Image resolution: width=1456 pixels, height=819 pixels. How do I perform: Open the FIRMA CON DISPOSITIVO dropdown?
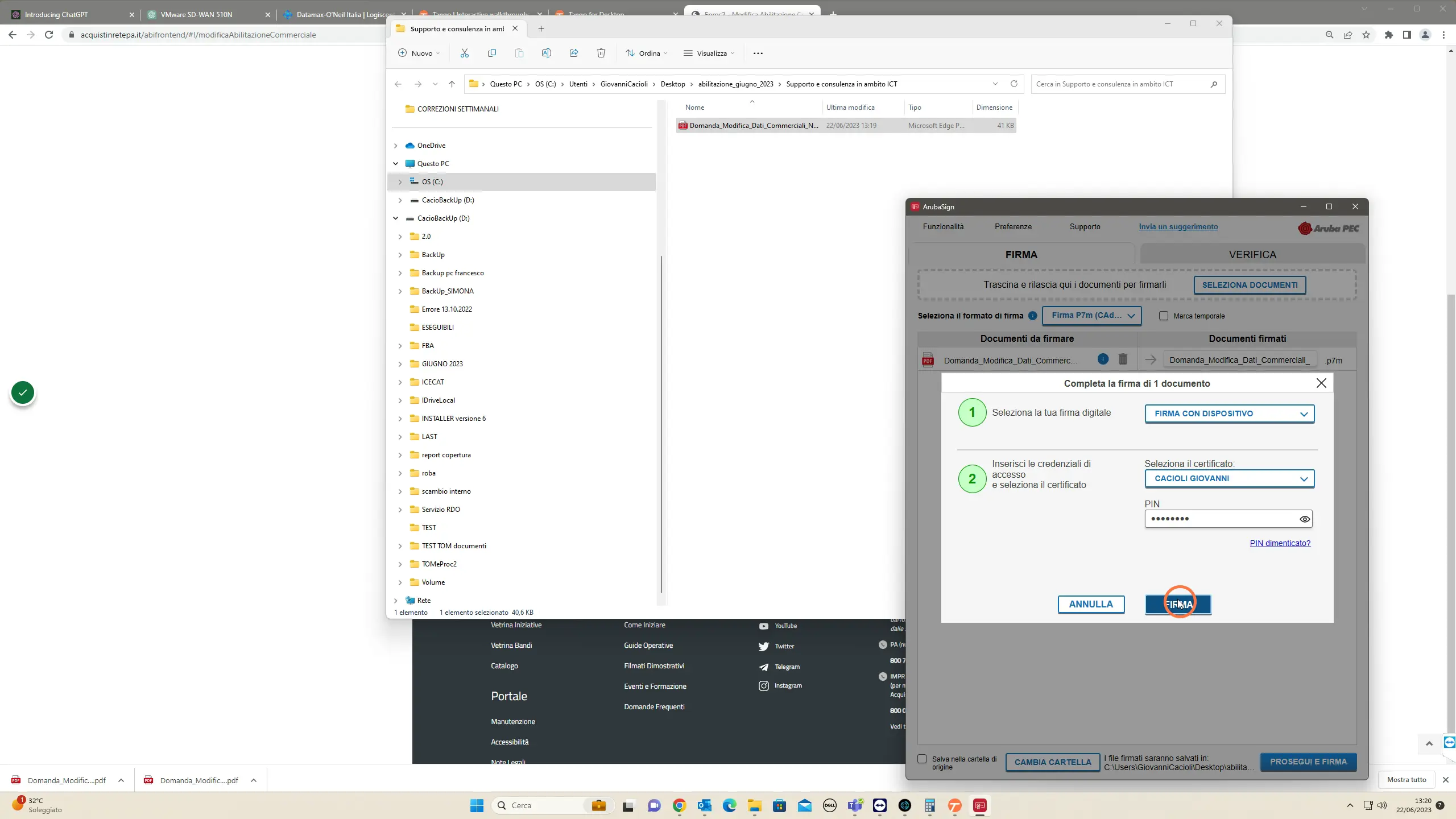[1230, 413]
